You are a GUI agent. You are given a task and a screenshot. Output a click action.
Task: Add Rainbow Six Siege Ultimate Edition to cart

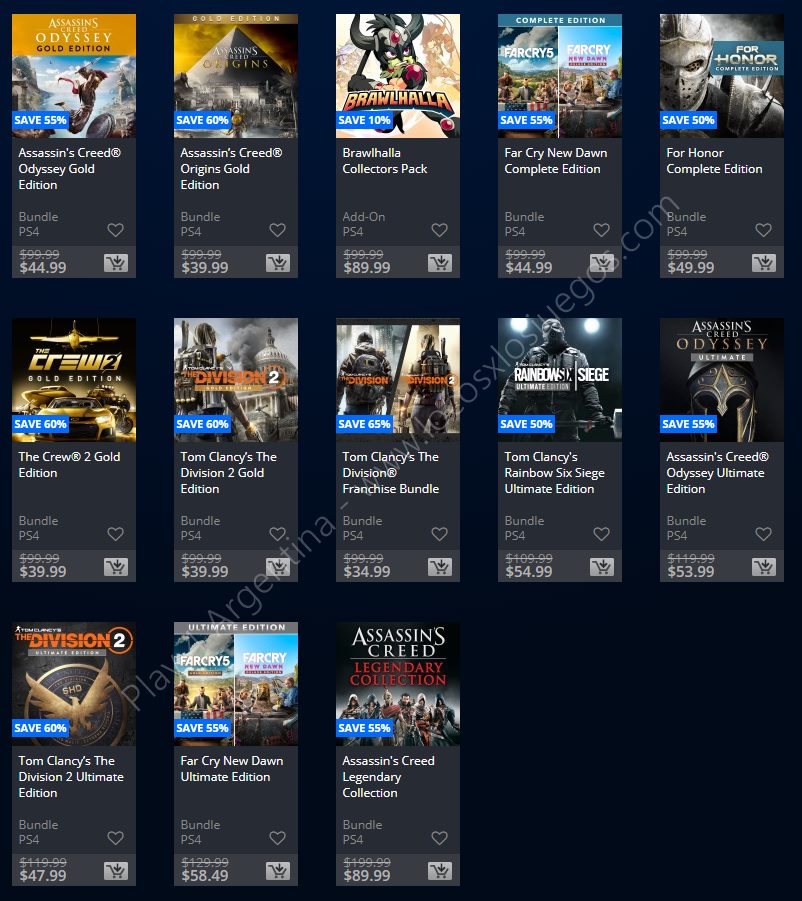(602, 567)
